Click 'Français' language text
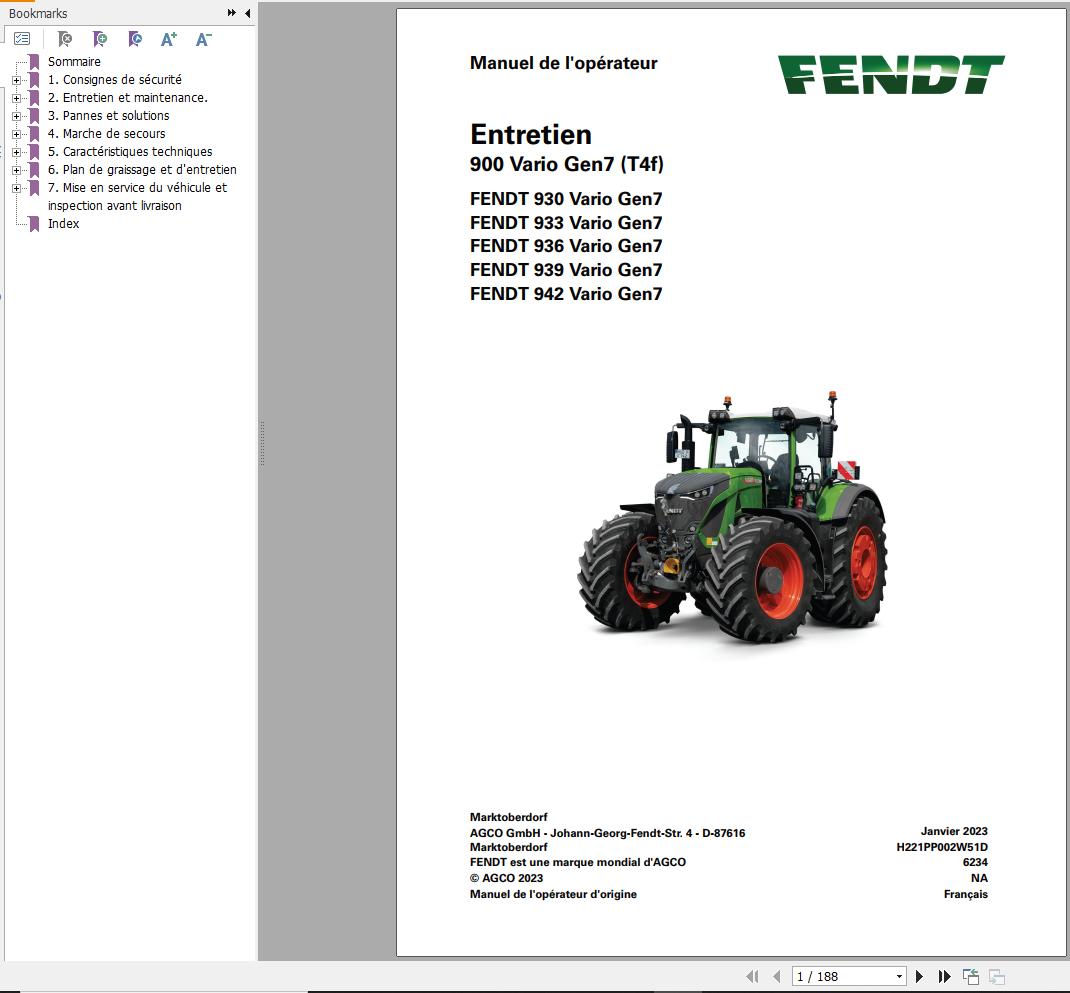Viewport: 1070px width, 993px height. coord(966,894)
